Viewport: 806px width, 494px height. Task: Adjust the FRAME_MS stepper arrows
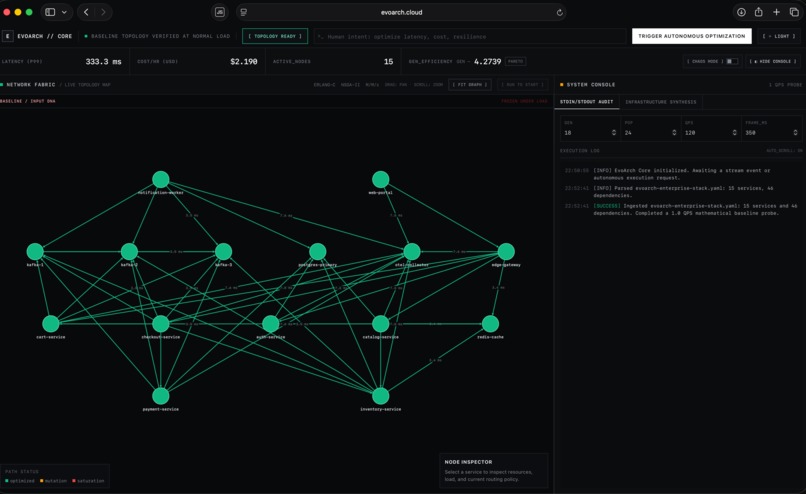tap(795, 133)
